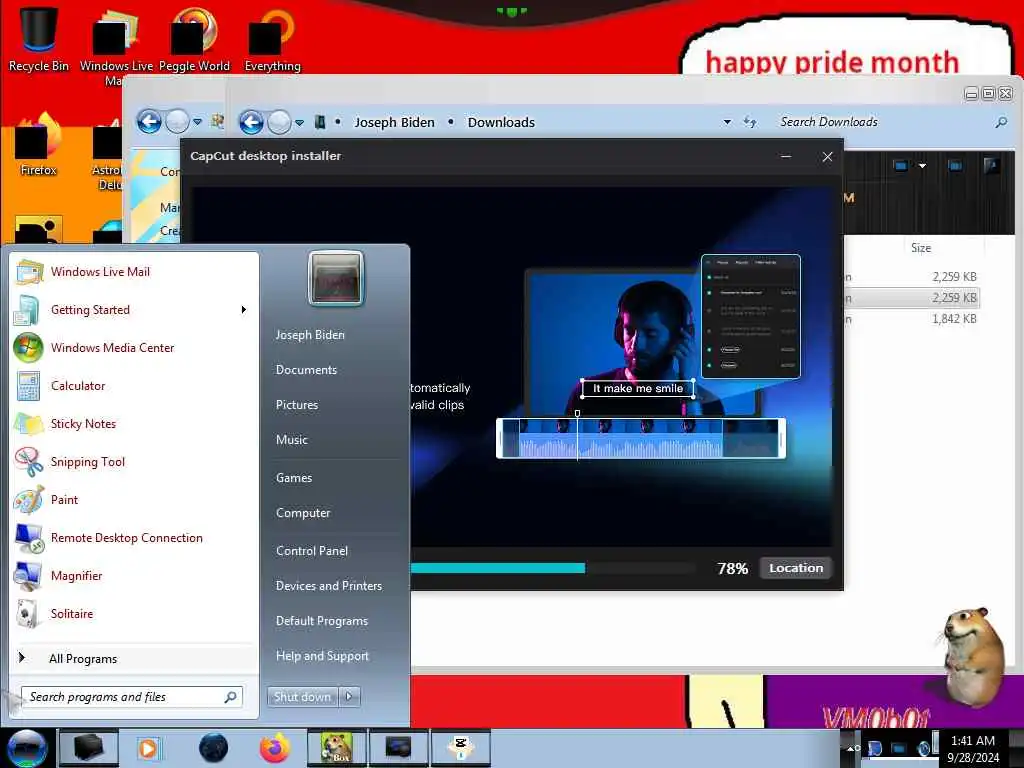This screenshot has height=768, width=1024.
Task: Go forward in Downloads Explorer window
Action: (x=280, y=122)
